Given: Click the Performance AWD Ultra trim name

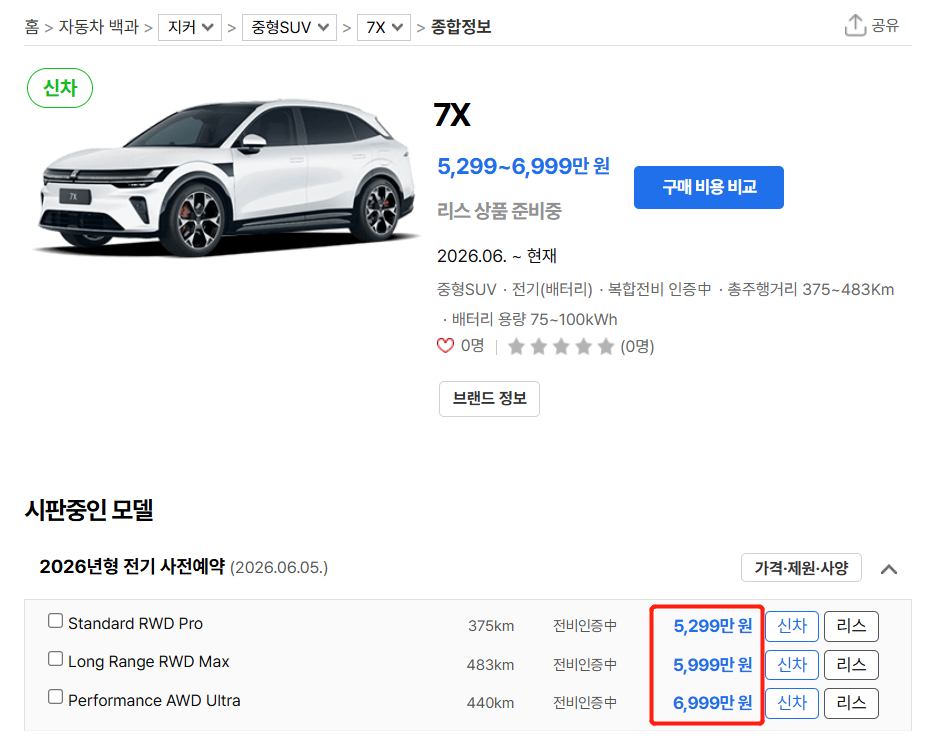Looking at the screenshot, I should point(154,701).
